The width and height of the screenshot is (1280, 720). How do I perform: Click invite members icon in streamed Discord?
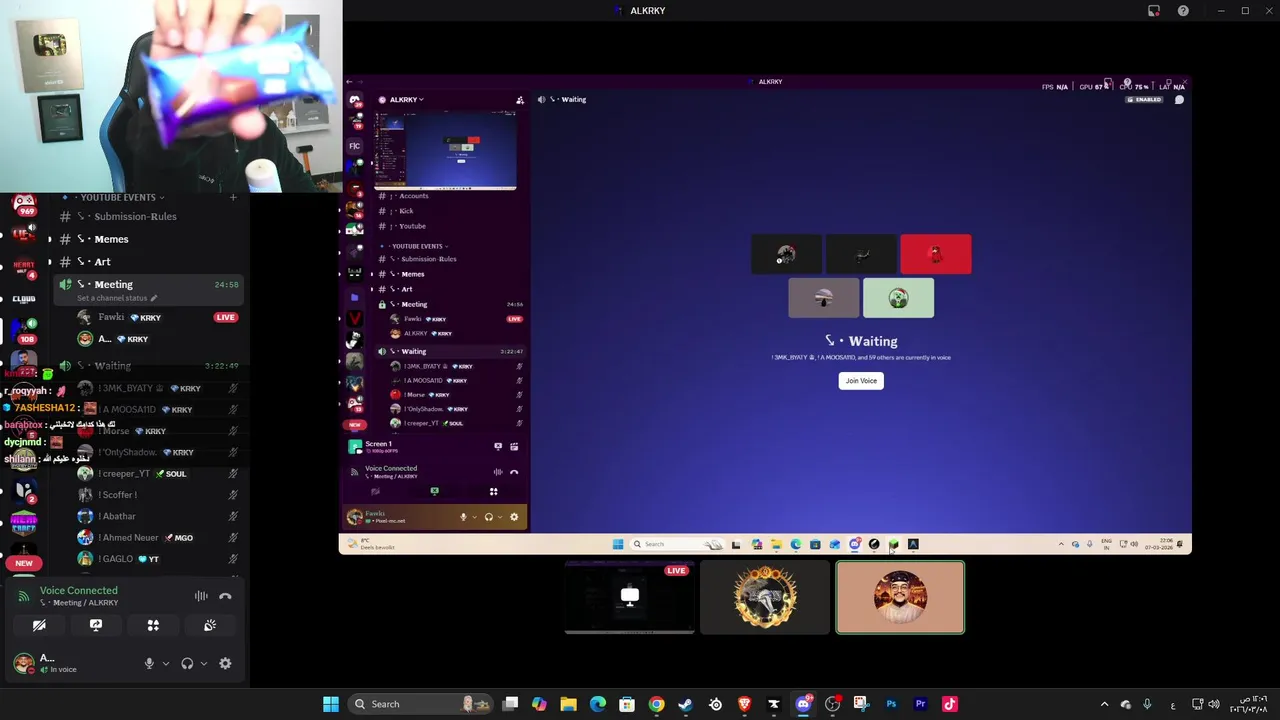(520, 100)
